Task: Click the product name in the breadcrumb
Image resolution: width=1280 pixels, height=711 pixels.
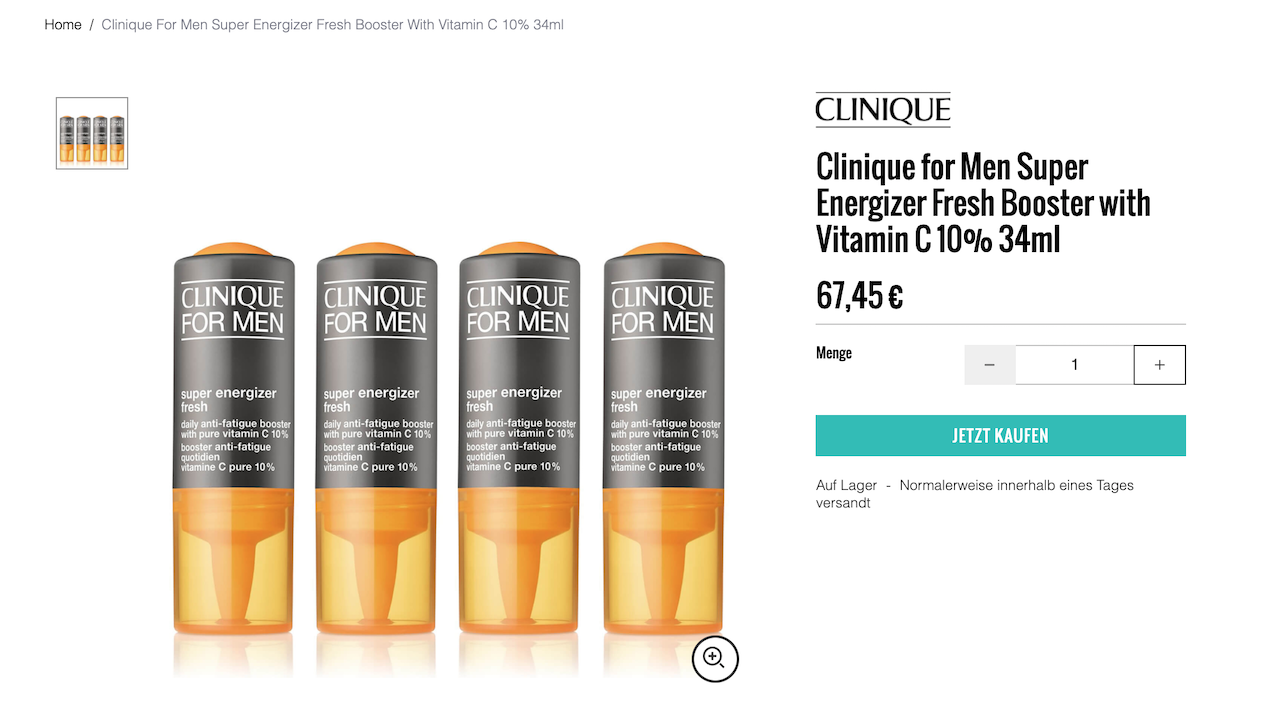Action: click(332, 24)
